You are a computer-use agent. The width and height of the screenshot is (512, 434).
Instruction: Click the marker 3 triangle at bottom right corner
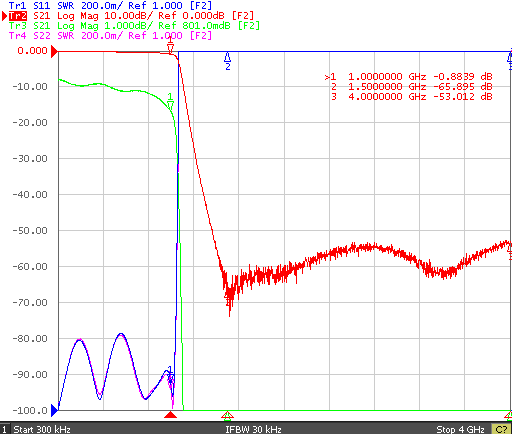(509, 415)
